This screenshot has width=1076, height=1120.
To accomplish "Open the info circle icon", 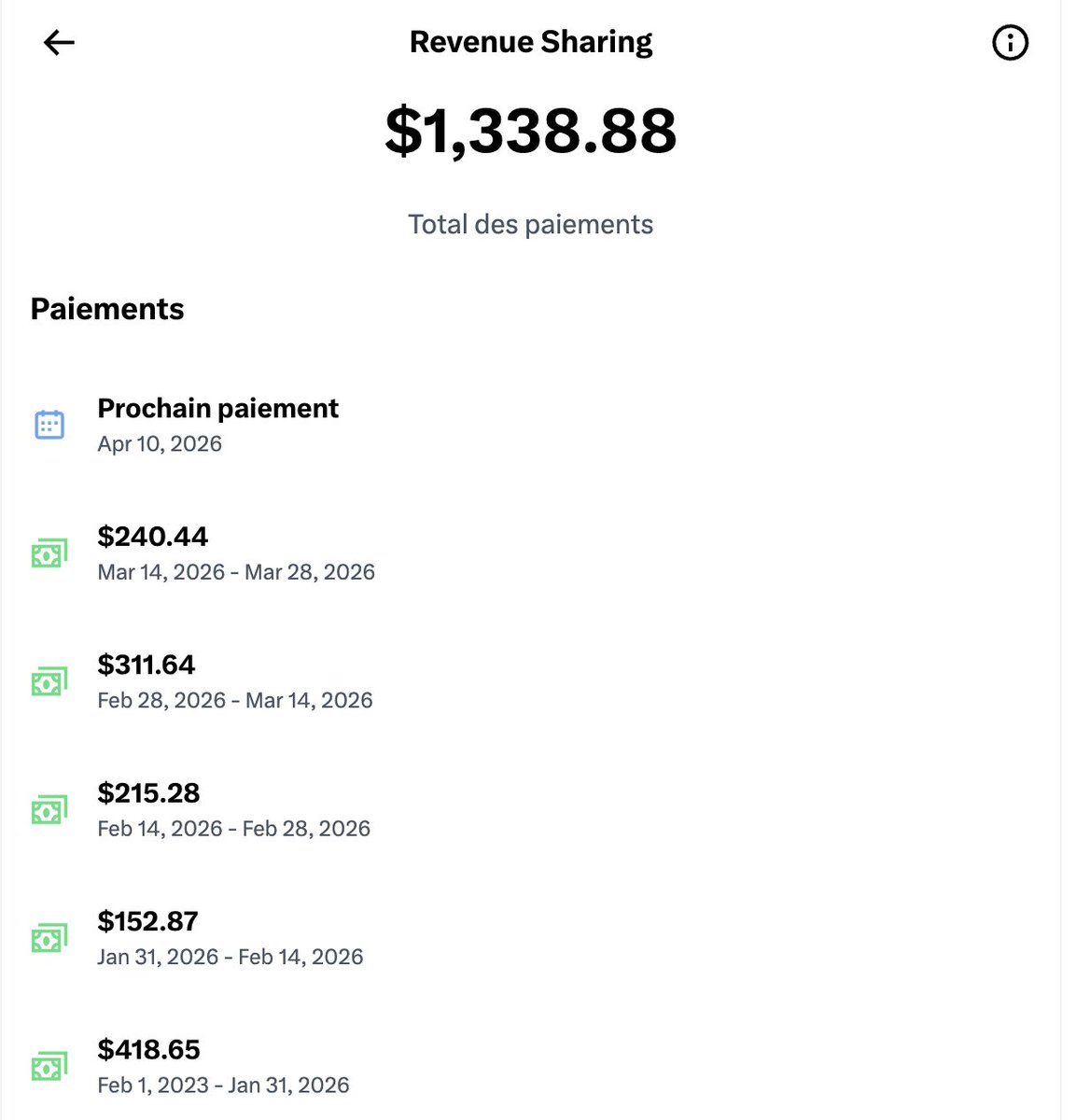I will [x=1010, y=42].
